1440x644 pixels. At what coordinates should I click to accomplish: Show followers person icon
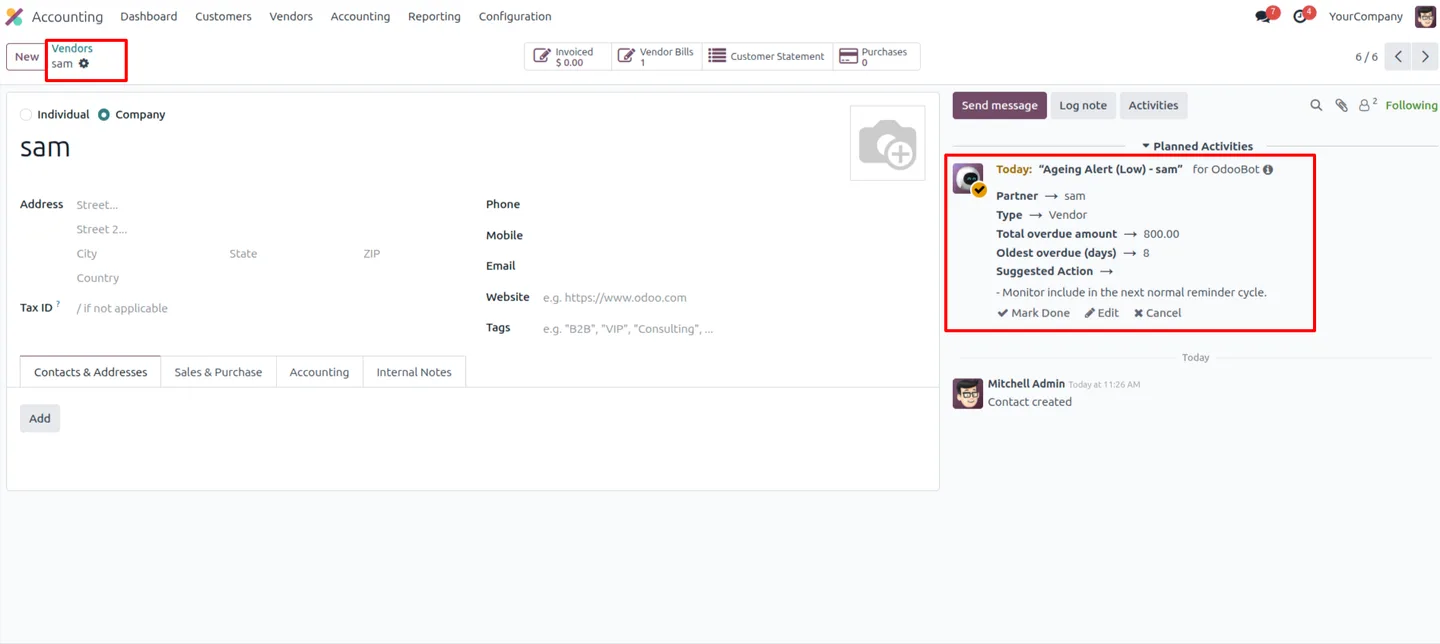pyautogui.click(x=1366, y=105)
